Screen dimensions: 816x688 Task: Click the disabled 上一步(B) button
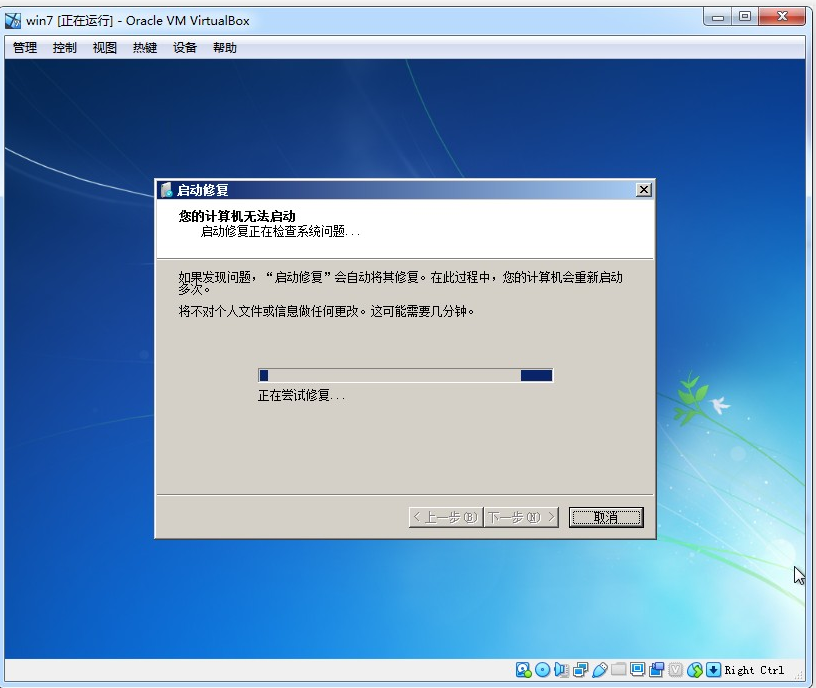446,517
